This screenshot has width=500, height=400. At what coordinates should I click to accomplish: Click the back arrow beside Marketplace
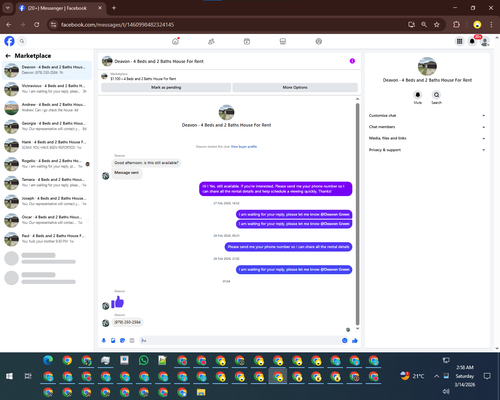(x=8, y=56)
